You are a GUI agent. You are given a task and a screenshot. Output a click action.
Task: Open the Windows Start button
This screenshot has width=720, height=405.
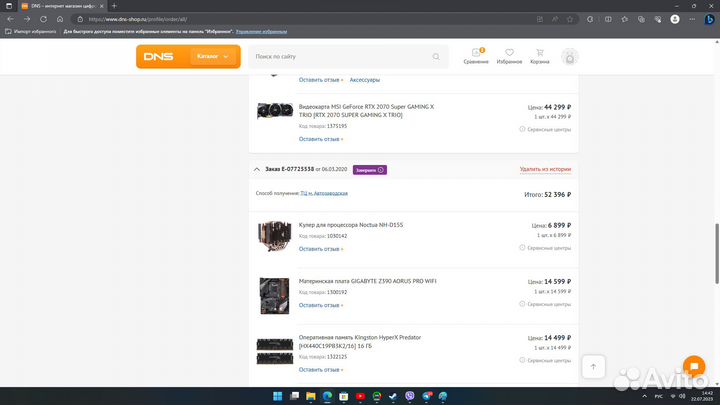(x=277, y=396)
